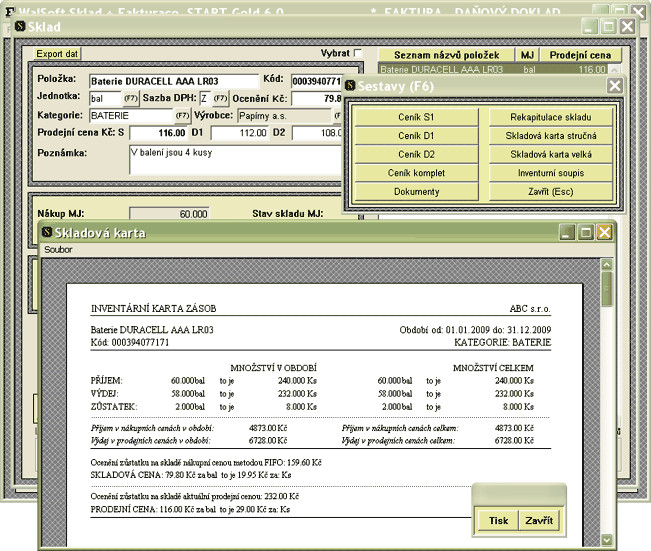Click the KATEGORIE: BATERIE text in report
The image size is (651, 551).
(x=502, y=343)
